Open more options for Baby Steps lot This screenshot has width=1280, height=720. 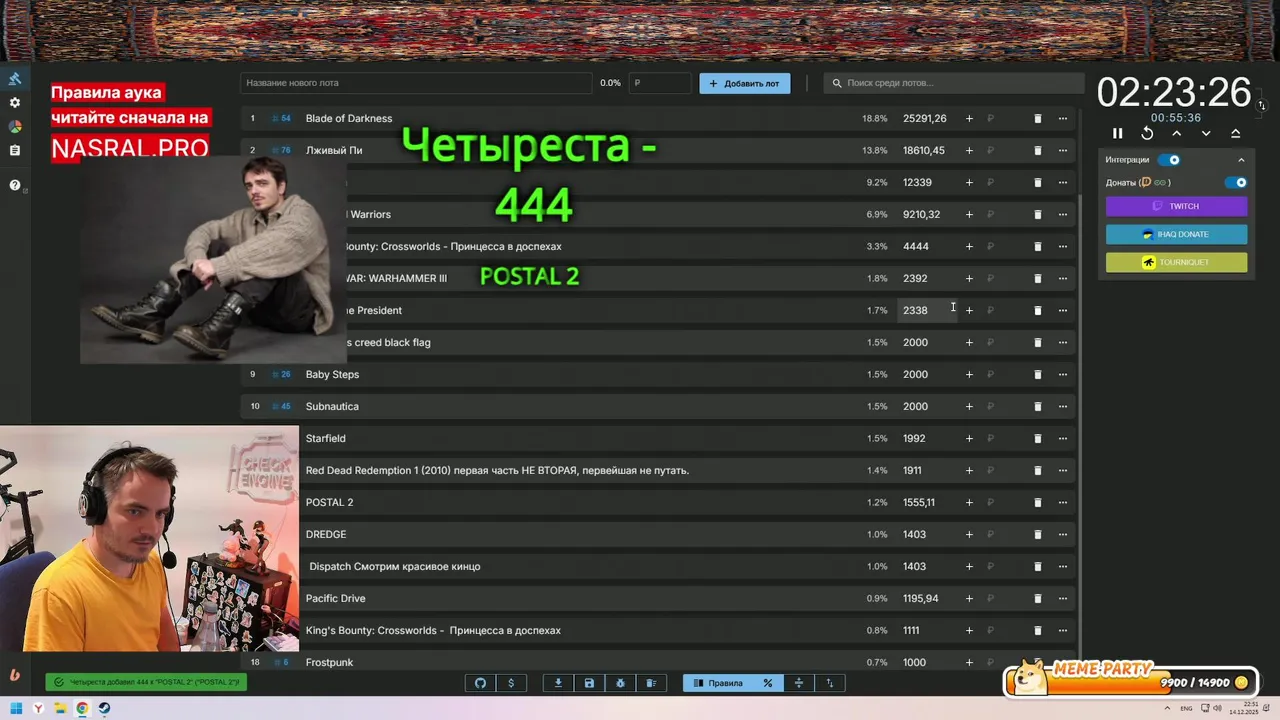click(x=1063, y=374)
